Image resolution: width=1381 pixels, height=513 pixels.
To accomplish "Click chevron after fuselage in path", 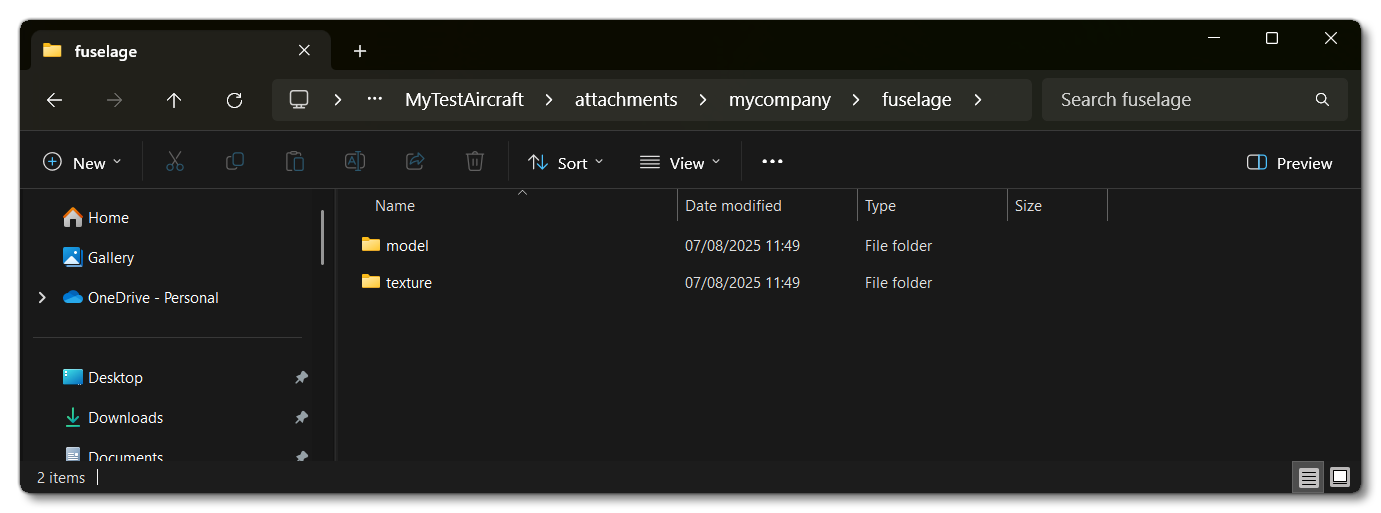I will [x=977, y=100].
